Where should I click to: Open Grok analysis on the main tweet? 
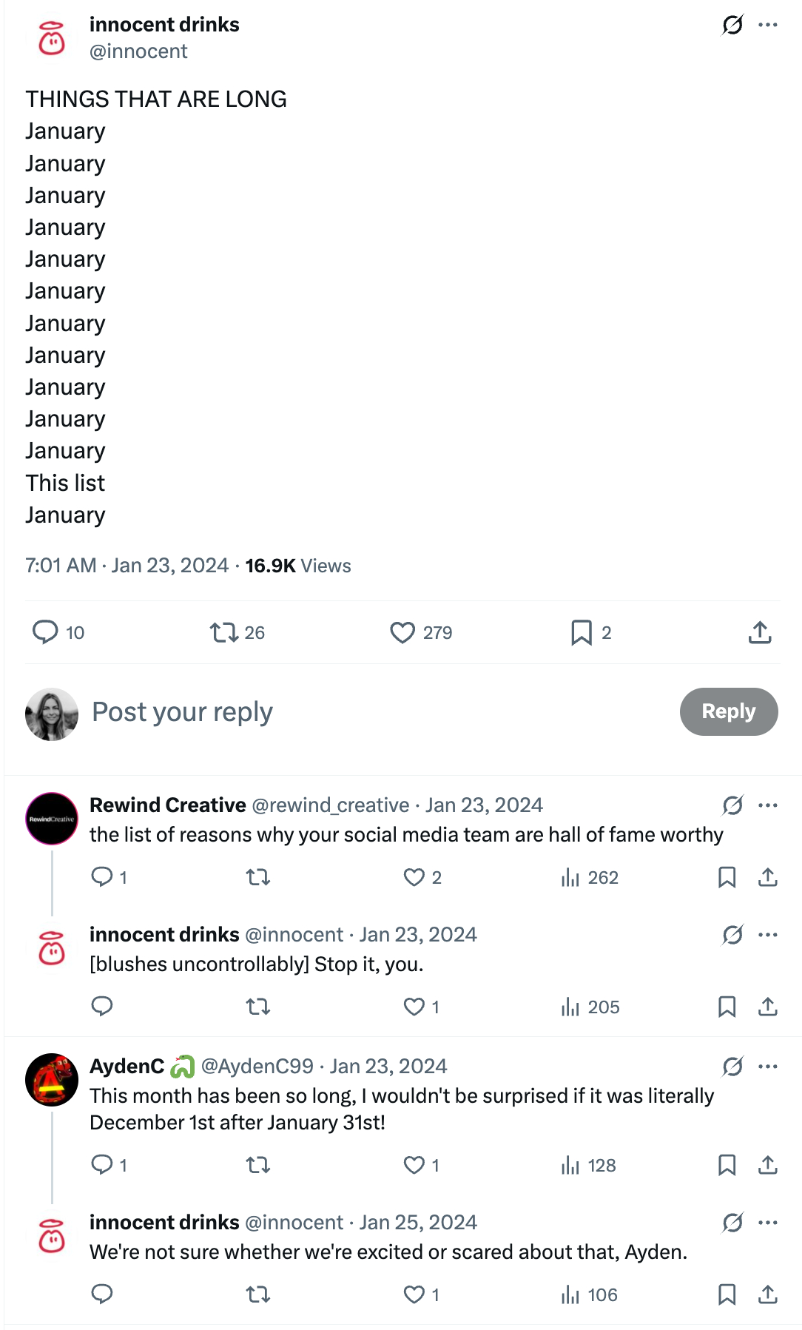tap(732, 24)
